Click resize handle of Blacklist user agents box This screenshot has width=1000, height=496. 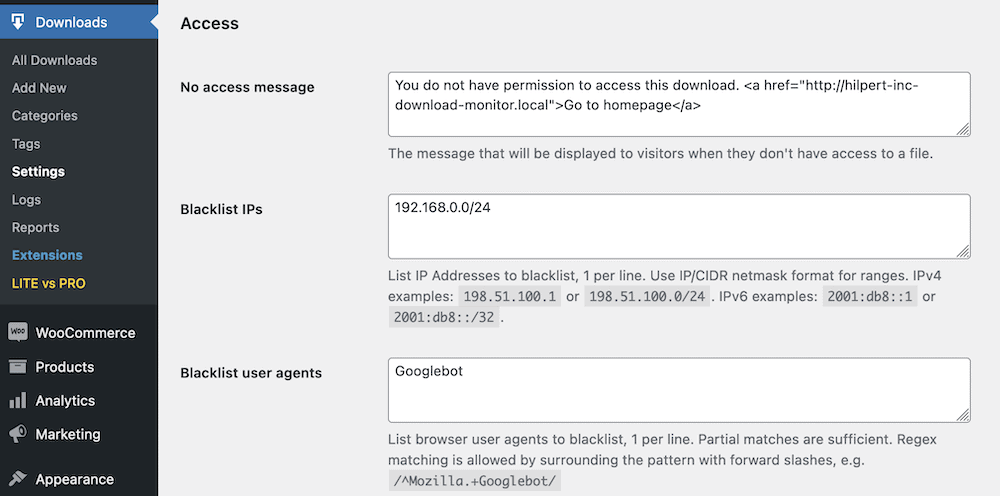click(963, 415)
